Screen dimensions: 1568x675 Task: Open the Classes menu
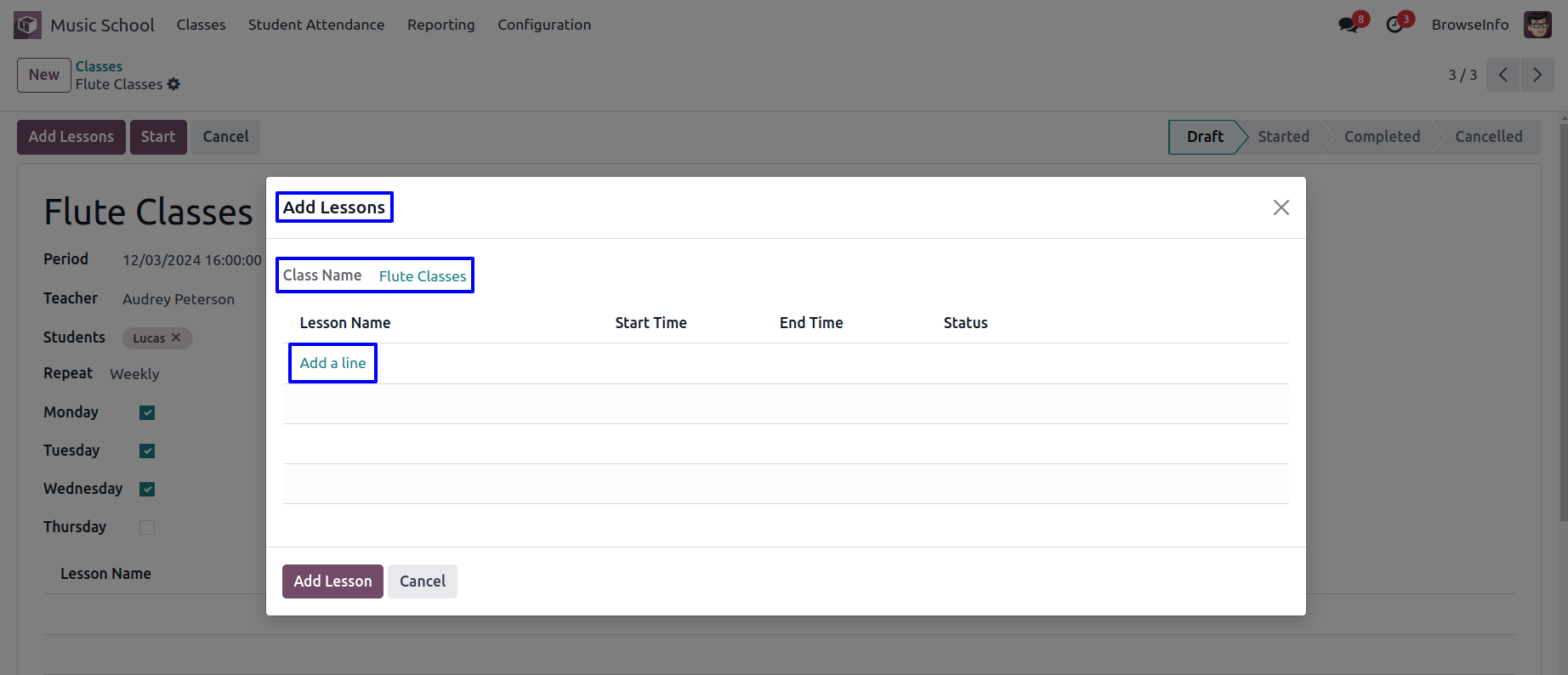201,25
